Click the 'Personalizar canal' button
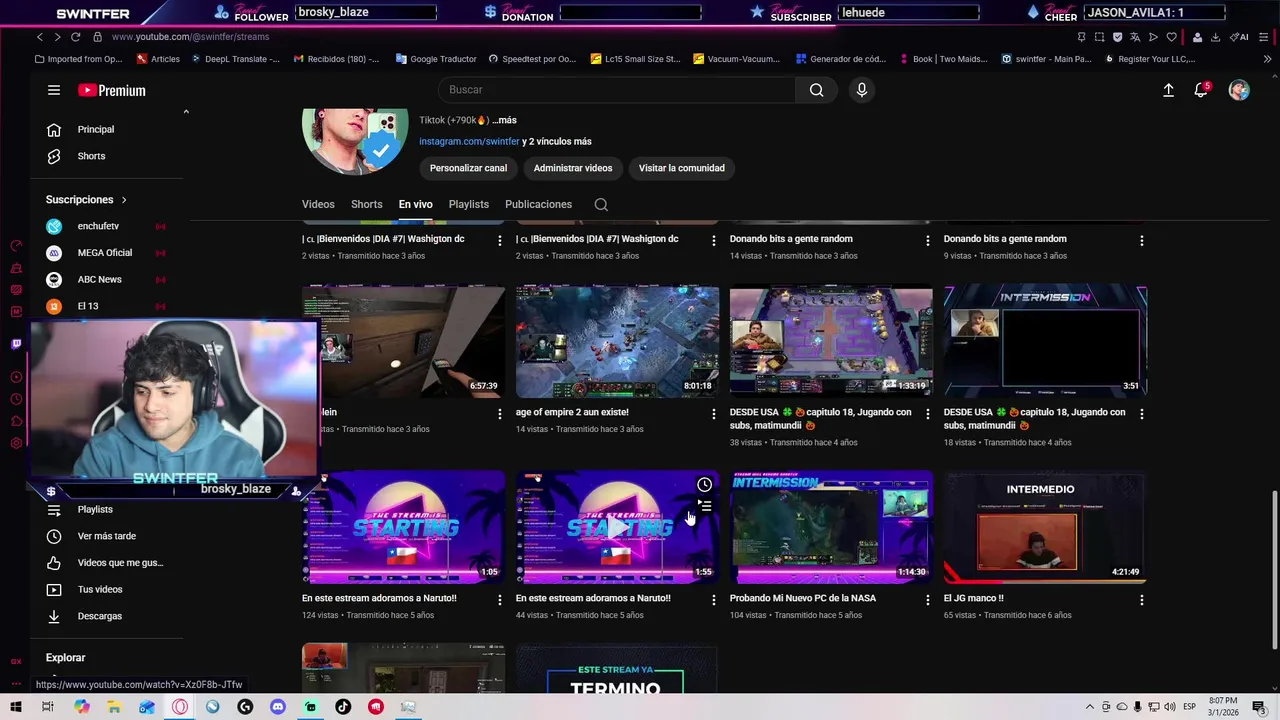1280x720 pixels. (468, 168)
